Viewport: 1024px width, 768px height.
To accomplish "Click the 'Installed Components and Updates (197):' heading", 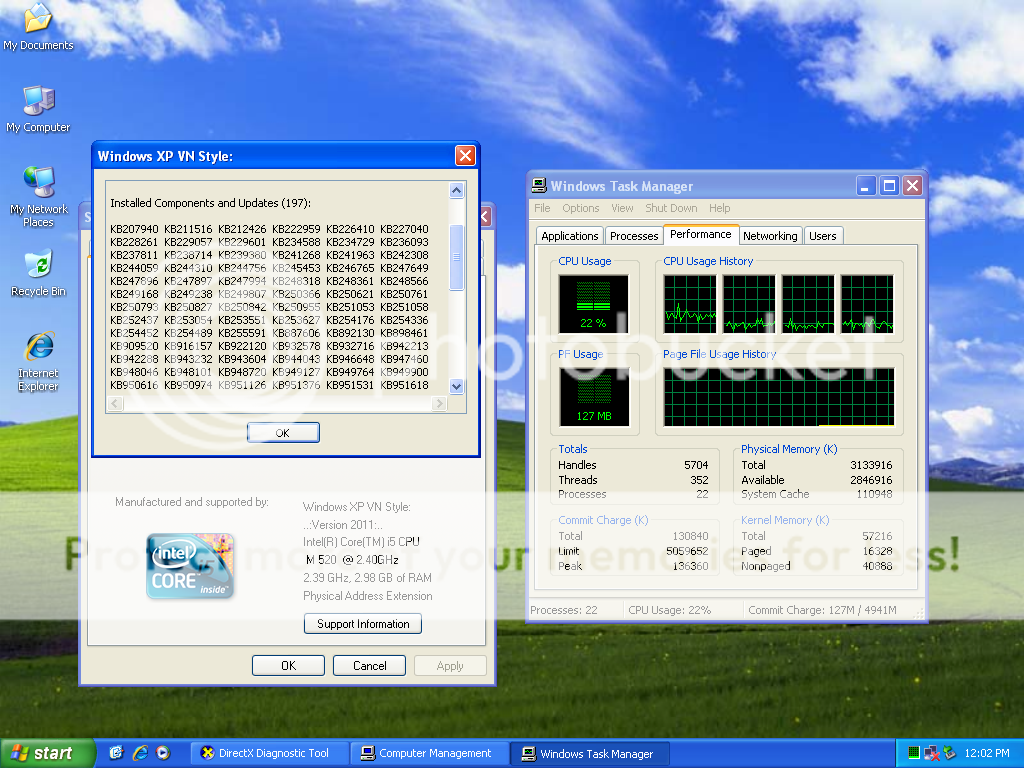I will coord(210,203).
